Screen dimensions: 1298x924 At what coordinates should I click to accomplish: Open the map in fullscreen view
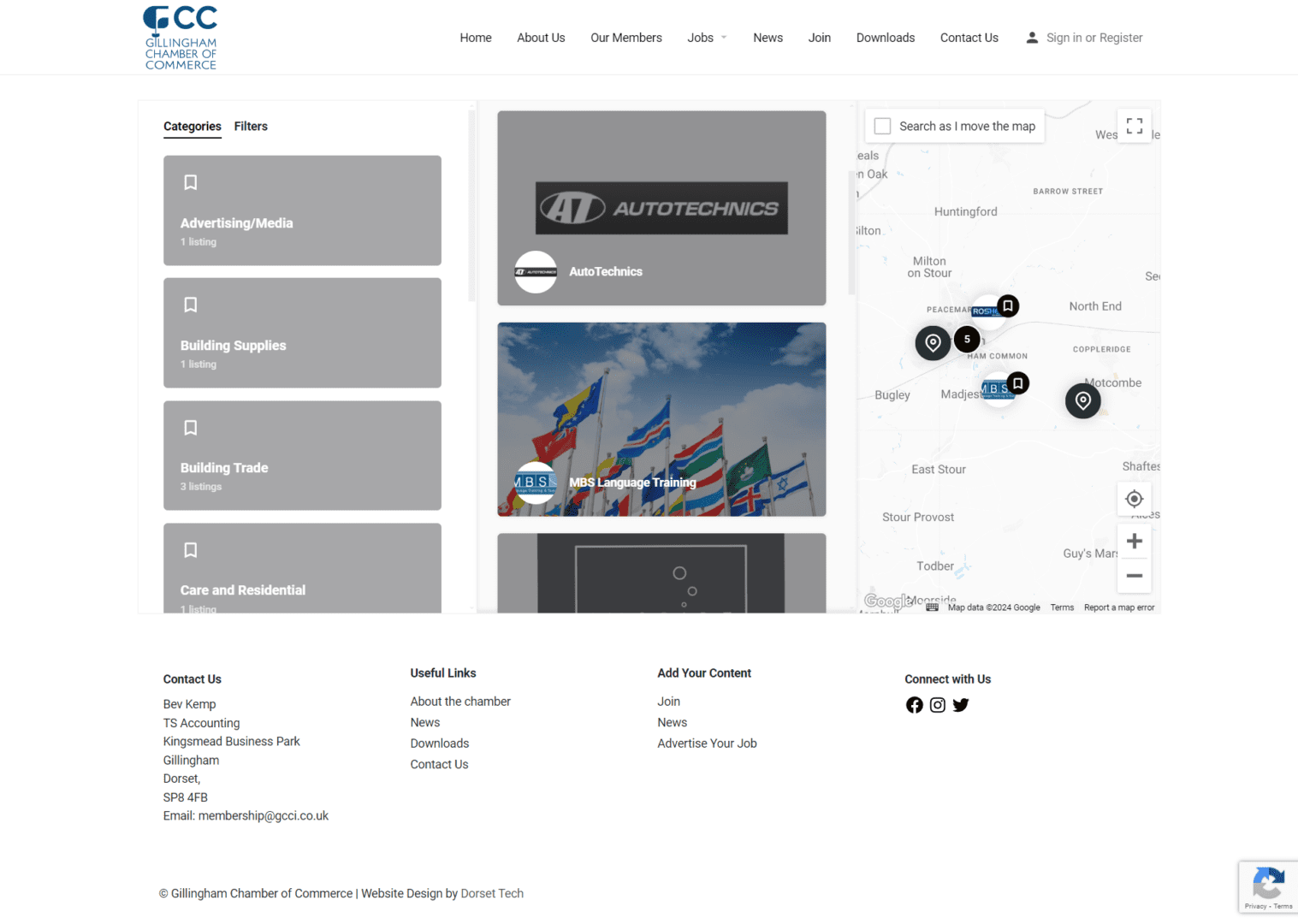(x=1135, y=126)
